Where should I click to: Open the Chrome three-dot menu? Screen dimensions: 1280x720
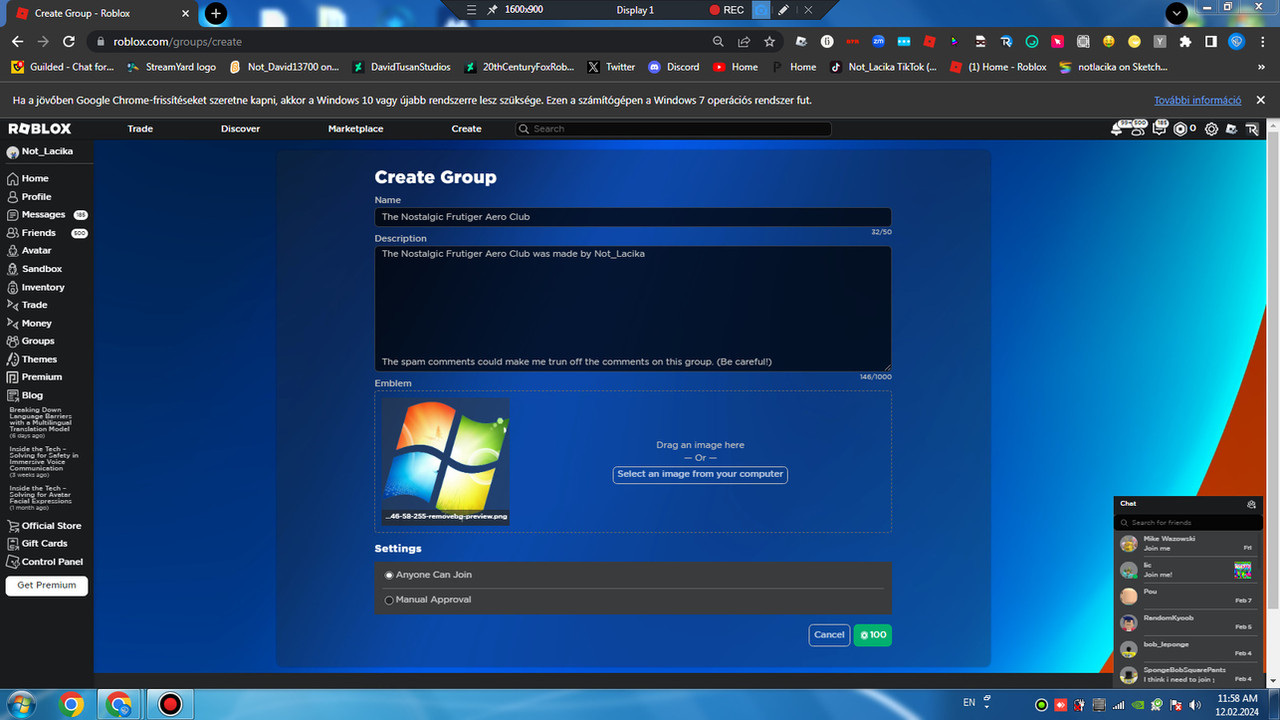click(1262, 42)
